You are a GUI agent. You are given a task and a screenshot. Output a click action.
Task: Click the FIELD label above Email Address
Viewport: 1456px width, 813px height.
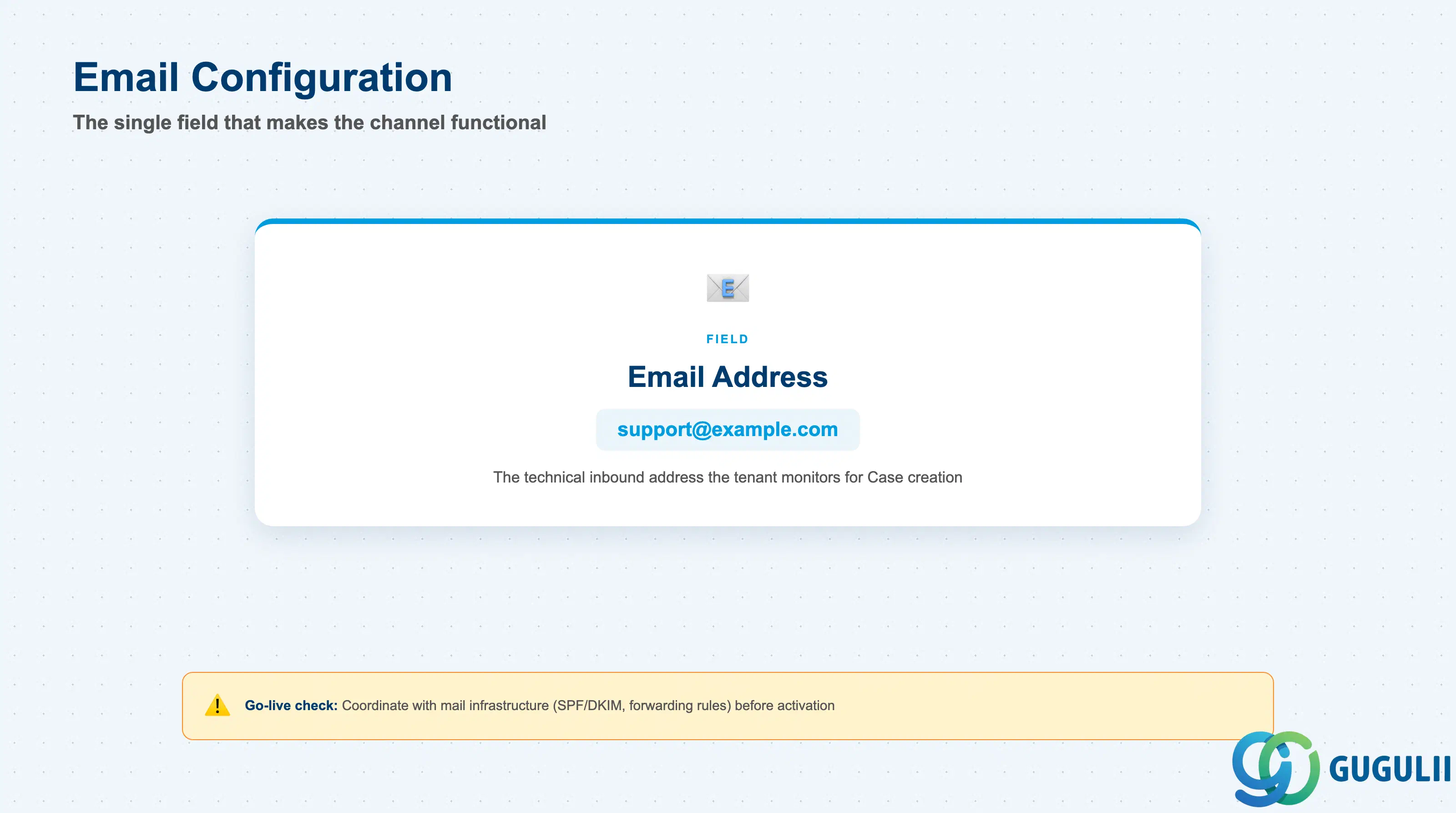click(x=728, y=339)
